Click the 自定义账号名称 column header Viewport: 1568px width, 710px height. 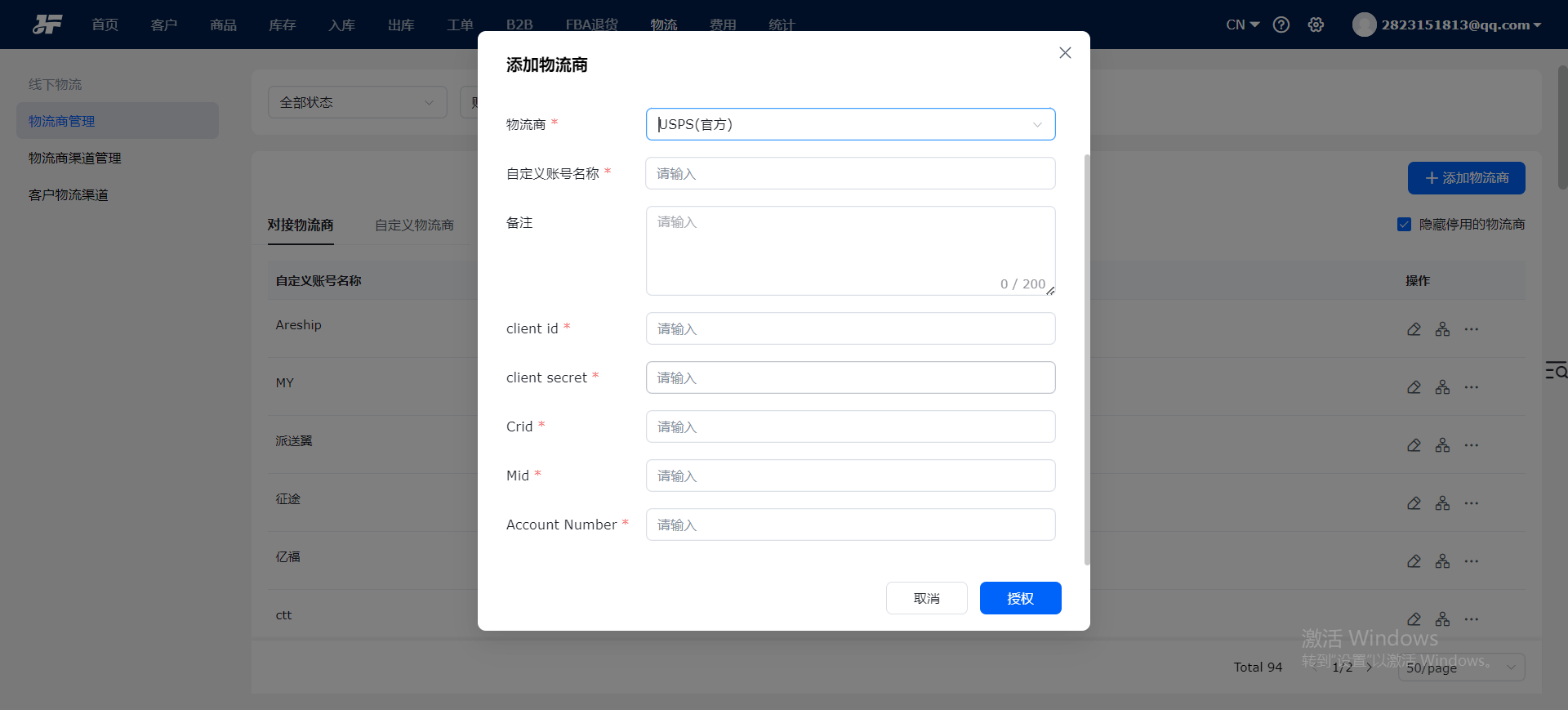click(x=318, y=280)
